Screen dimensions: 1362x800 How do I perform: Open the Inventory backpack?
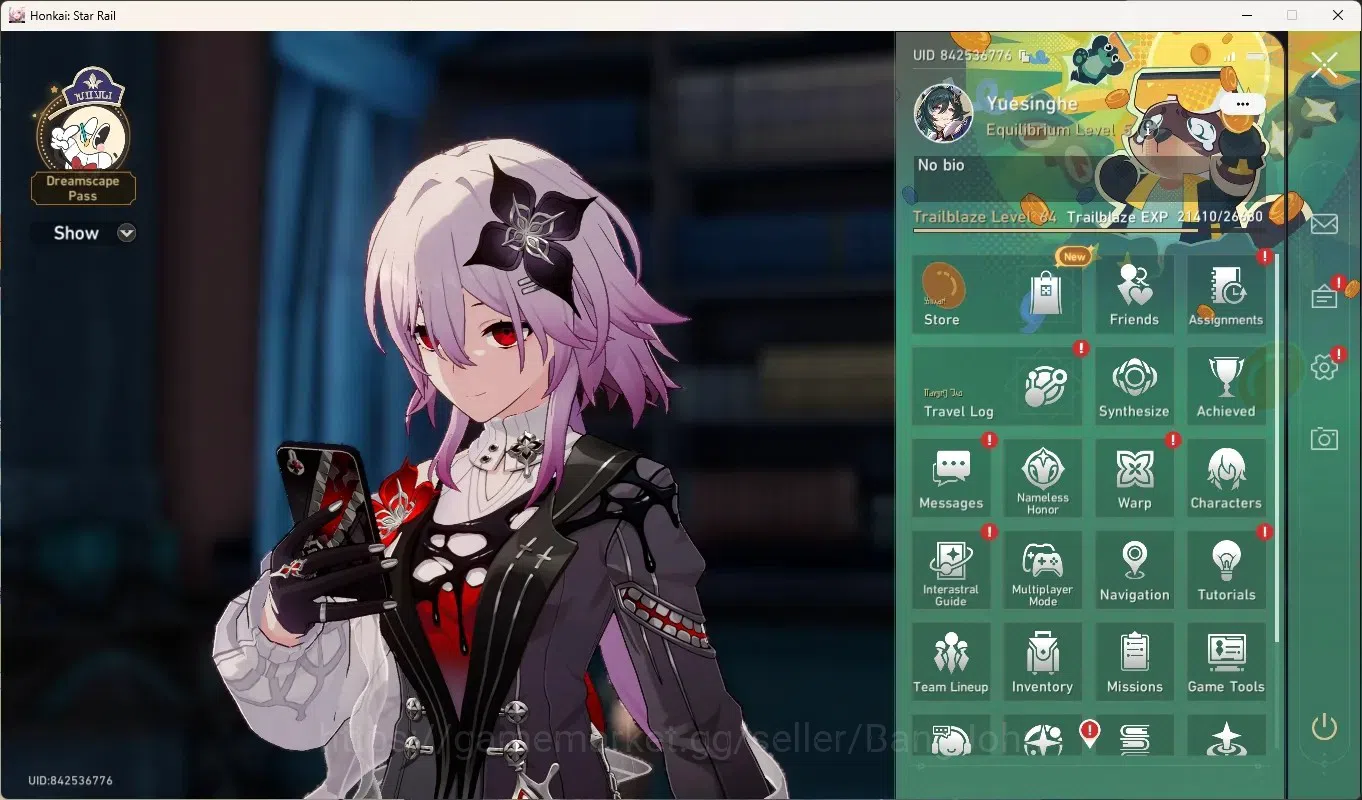click(1042, 662)
